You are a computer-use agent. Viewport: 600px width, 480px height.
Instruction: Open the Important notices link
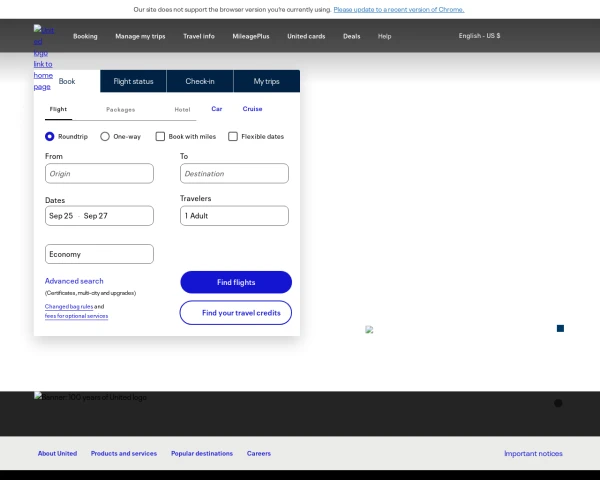point(533,454)
